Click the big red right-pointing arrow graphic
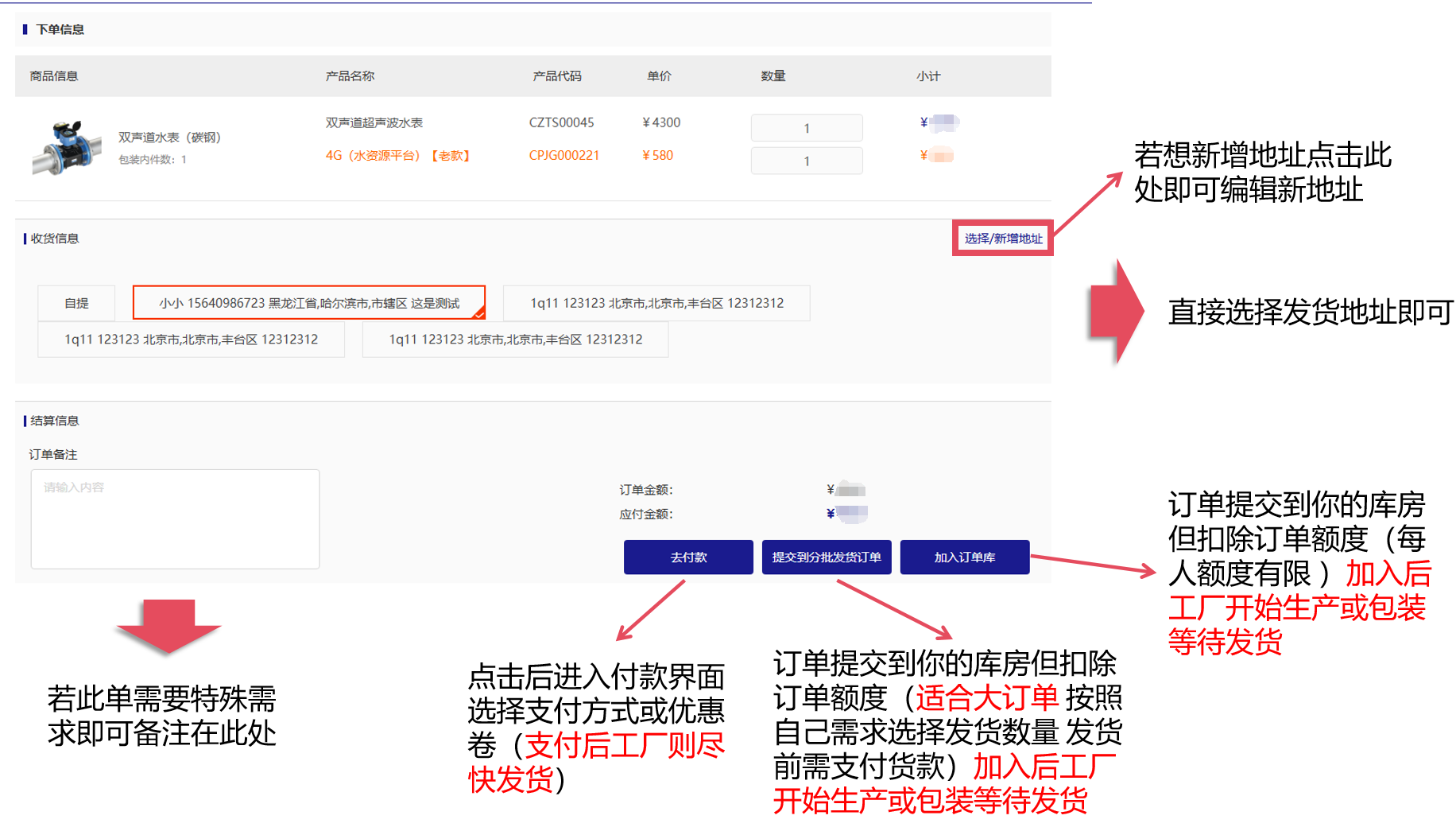 coord(1116,312)
